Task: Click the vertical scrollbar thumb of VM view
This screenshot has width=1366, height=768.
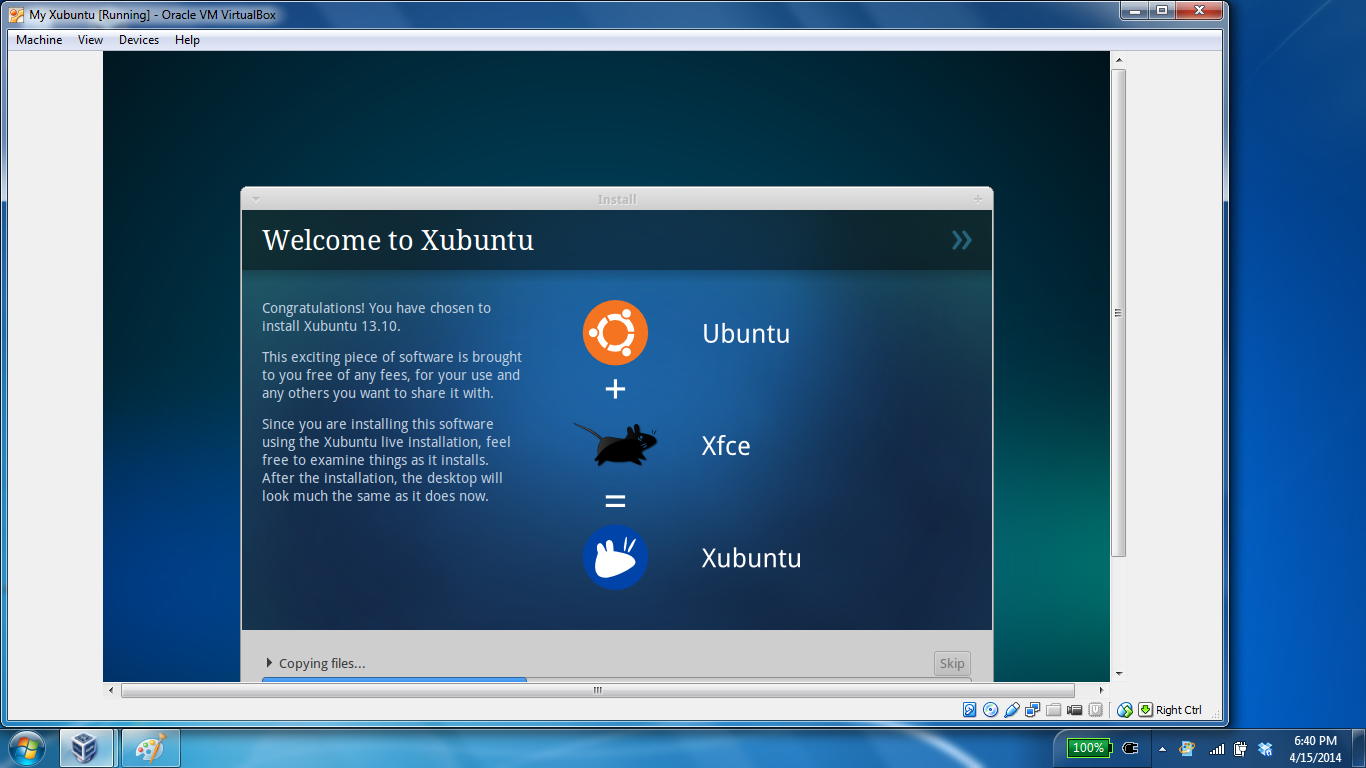Action: (x=1119, y=313)
